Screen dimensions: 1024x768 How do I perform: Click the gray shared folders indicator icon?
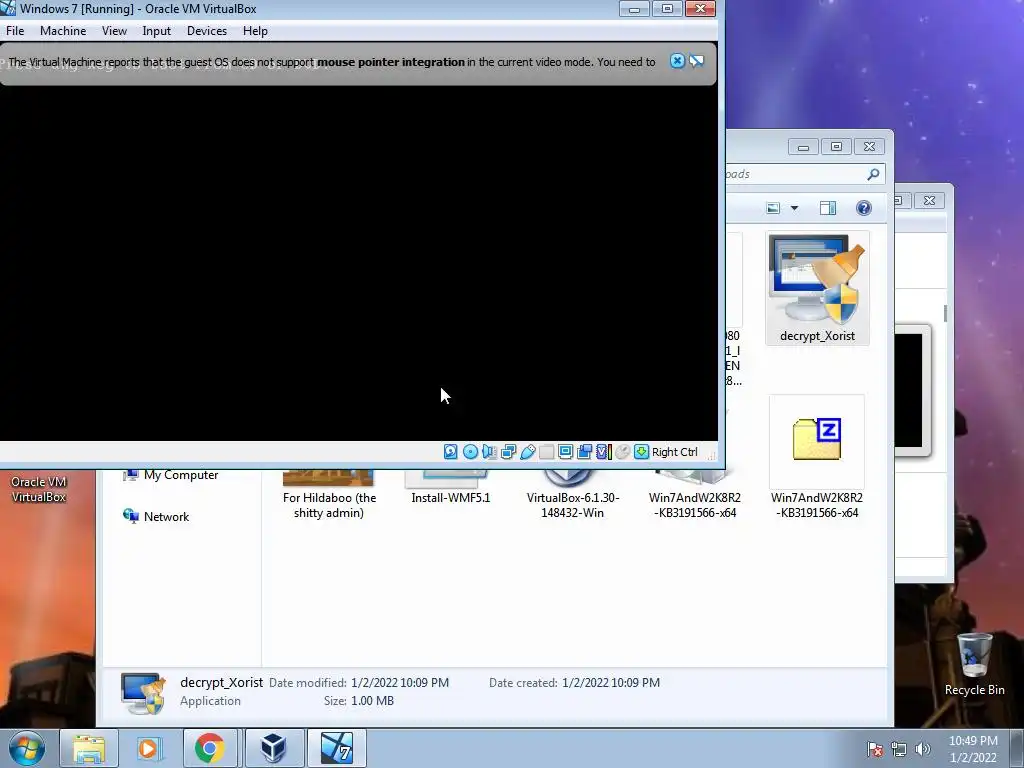click(547, 452)
